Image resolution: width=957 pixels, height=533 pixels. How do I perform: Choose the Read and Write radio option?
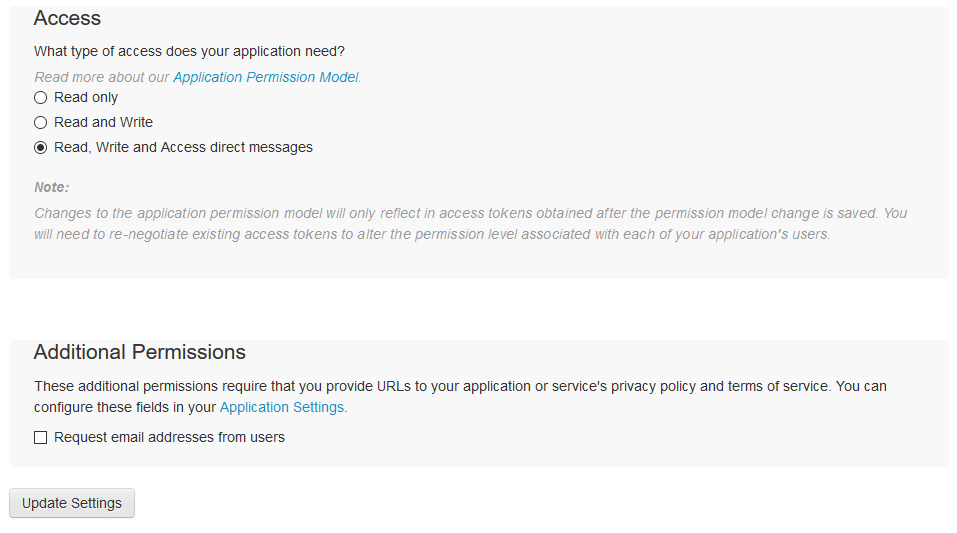coord(41,123)
